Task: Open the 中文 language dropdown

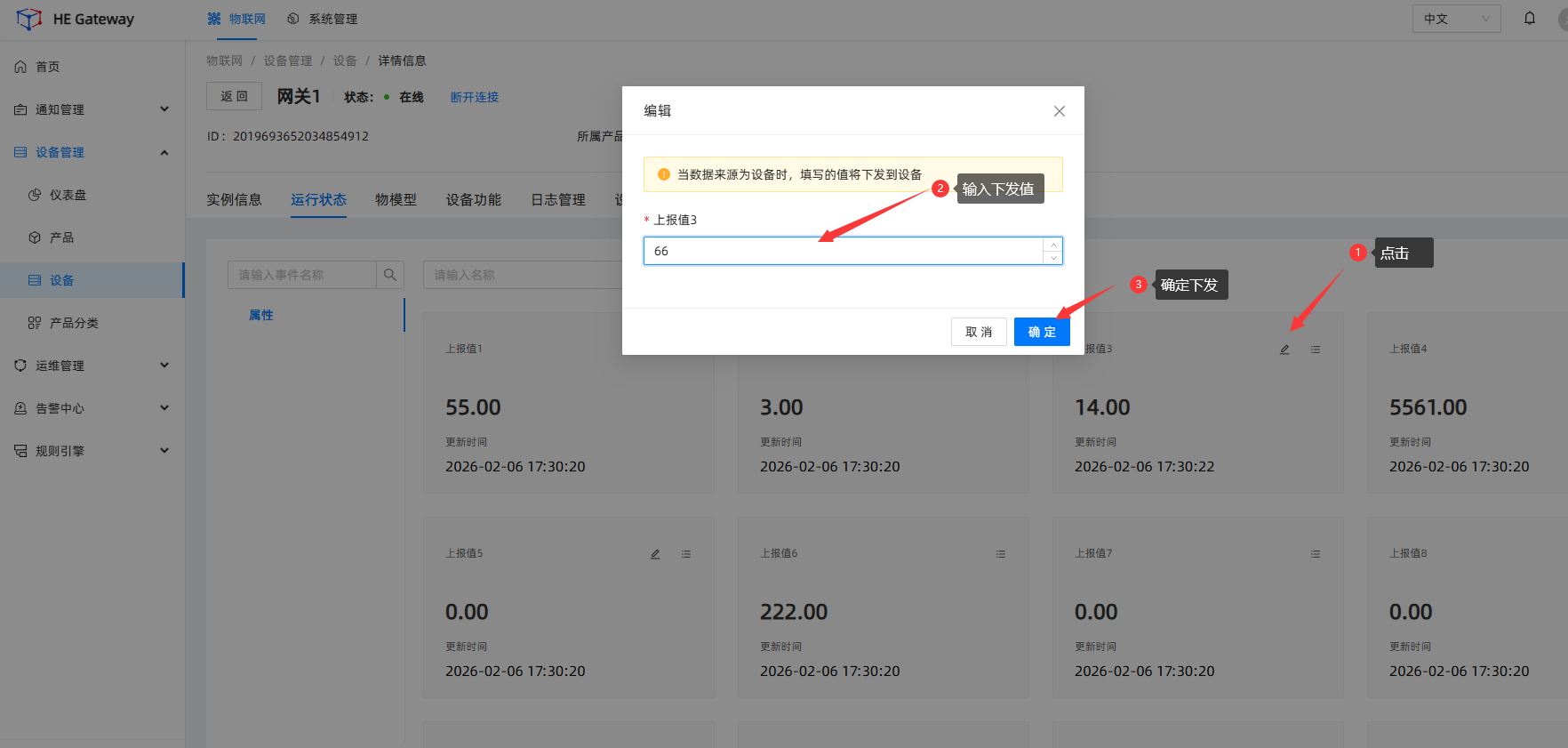Action: pos(1456,19)
